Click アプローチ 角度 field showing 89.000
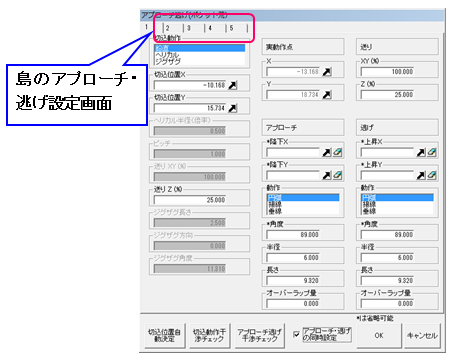Viewport: 450px width, 360px height. 293,235
